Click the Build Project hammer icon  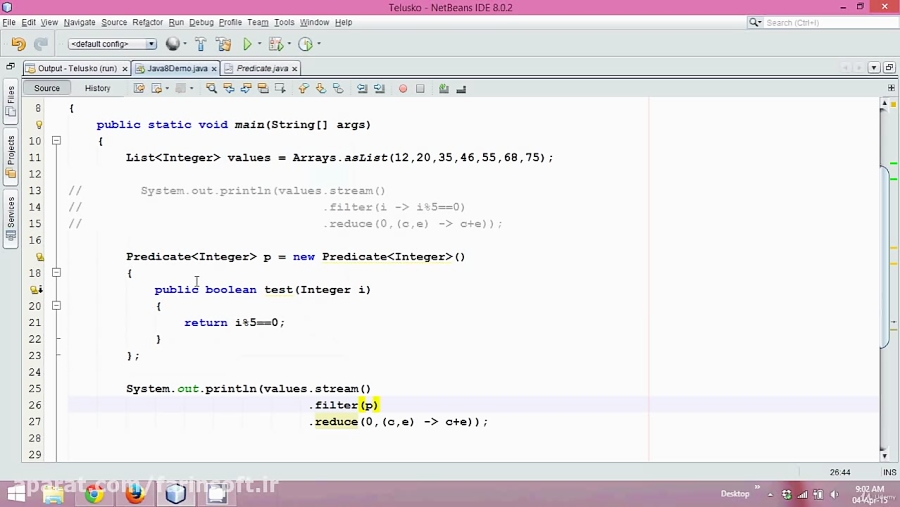pyautogui.click(x=200, y=44)
